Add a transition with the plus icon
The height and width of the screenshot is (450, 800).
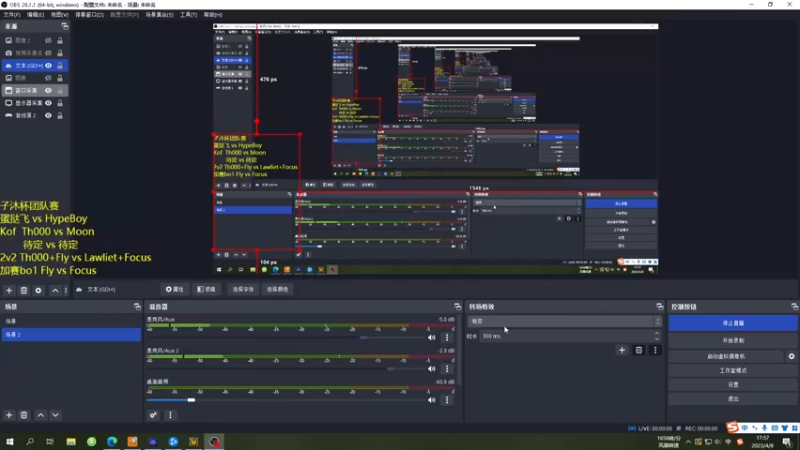621,350
